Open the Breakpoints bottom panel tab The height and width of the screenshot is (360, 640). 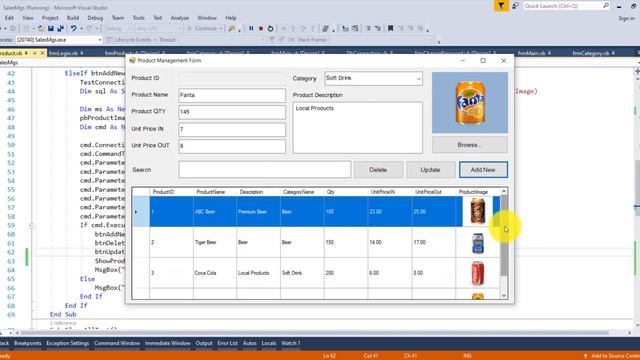28,343
